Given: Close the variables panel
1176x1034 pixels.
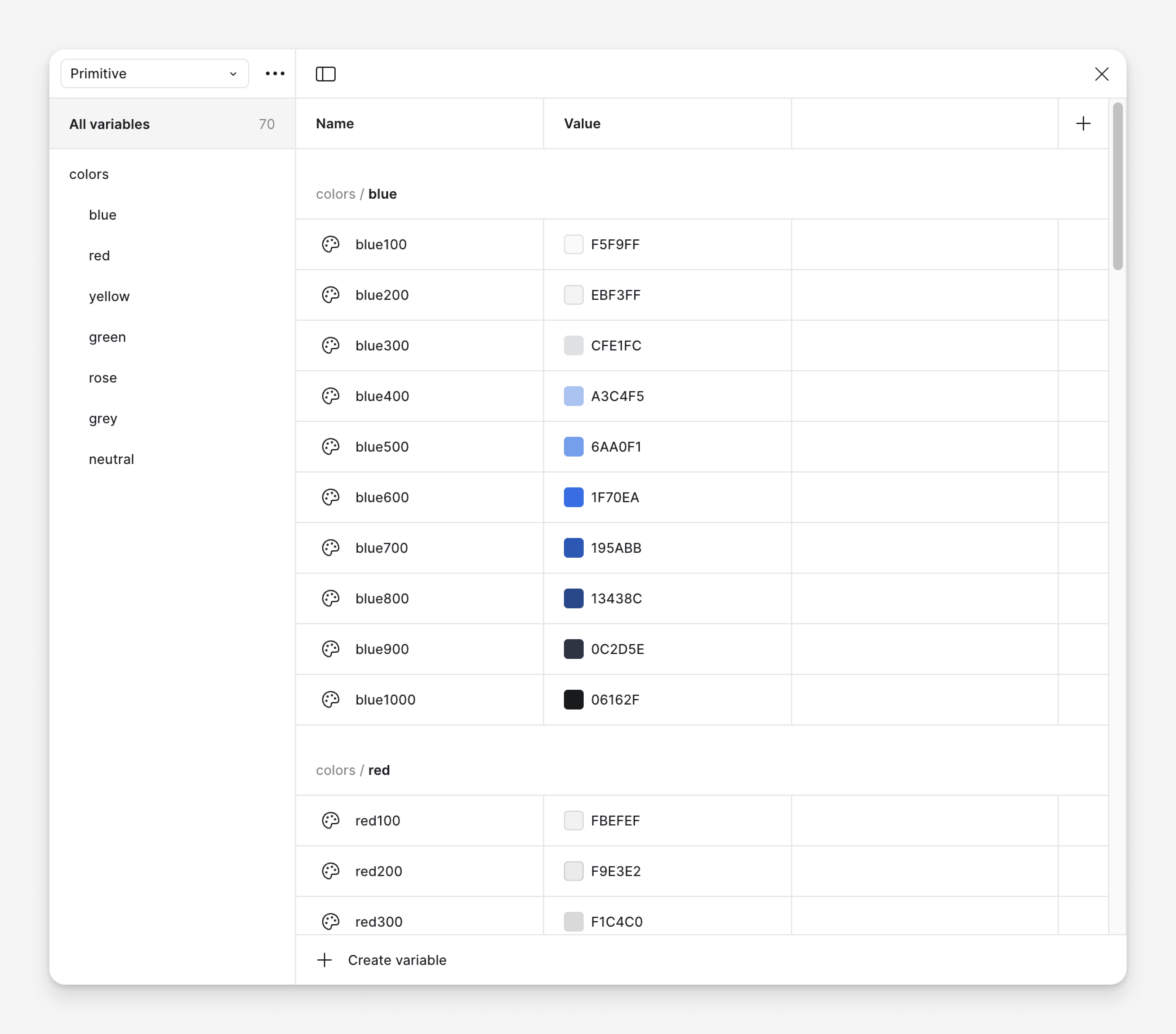Looking at the screenshot, I should (x=1101, y=74).
